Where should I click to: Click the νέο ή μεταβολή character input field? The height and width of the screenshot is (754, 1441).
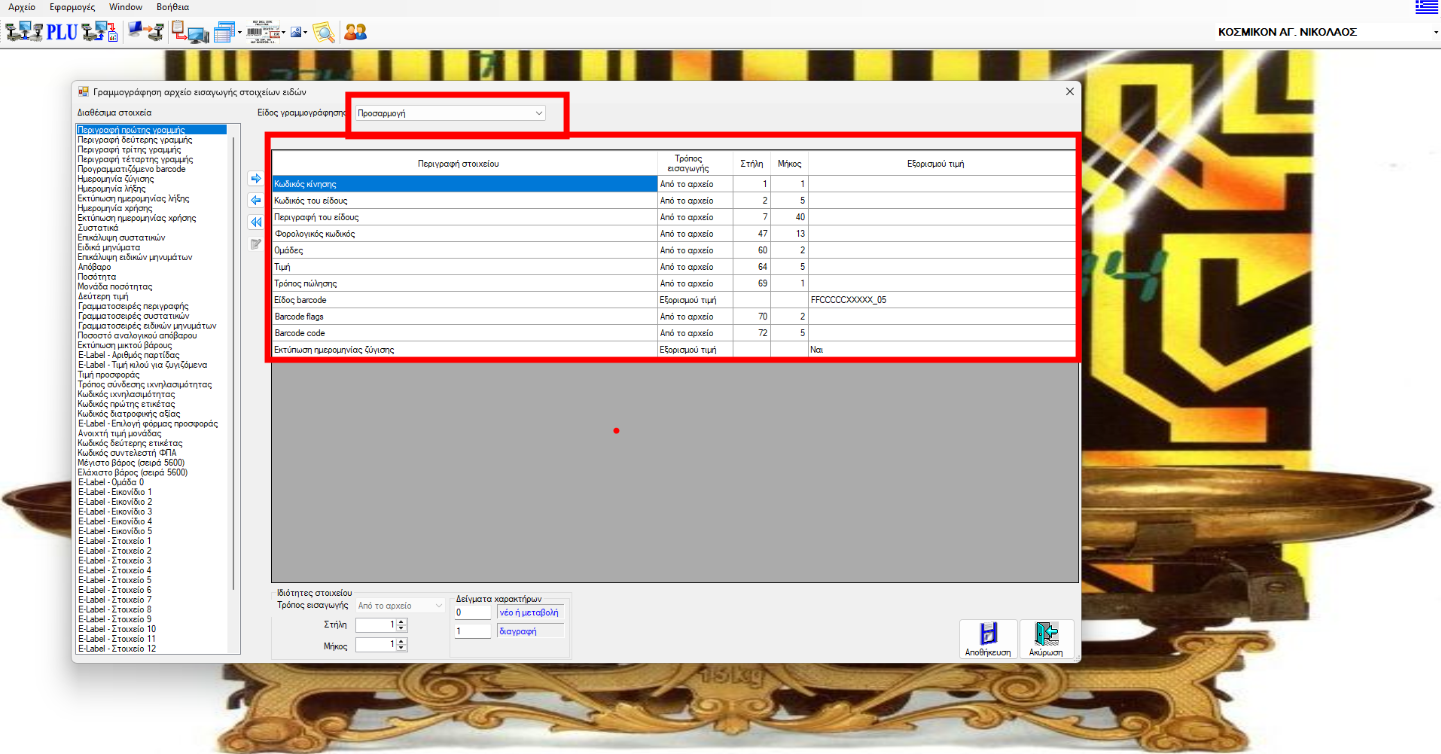coord(472,612)
